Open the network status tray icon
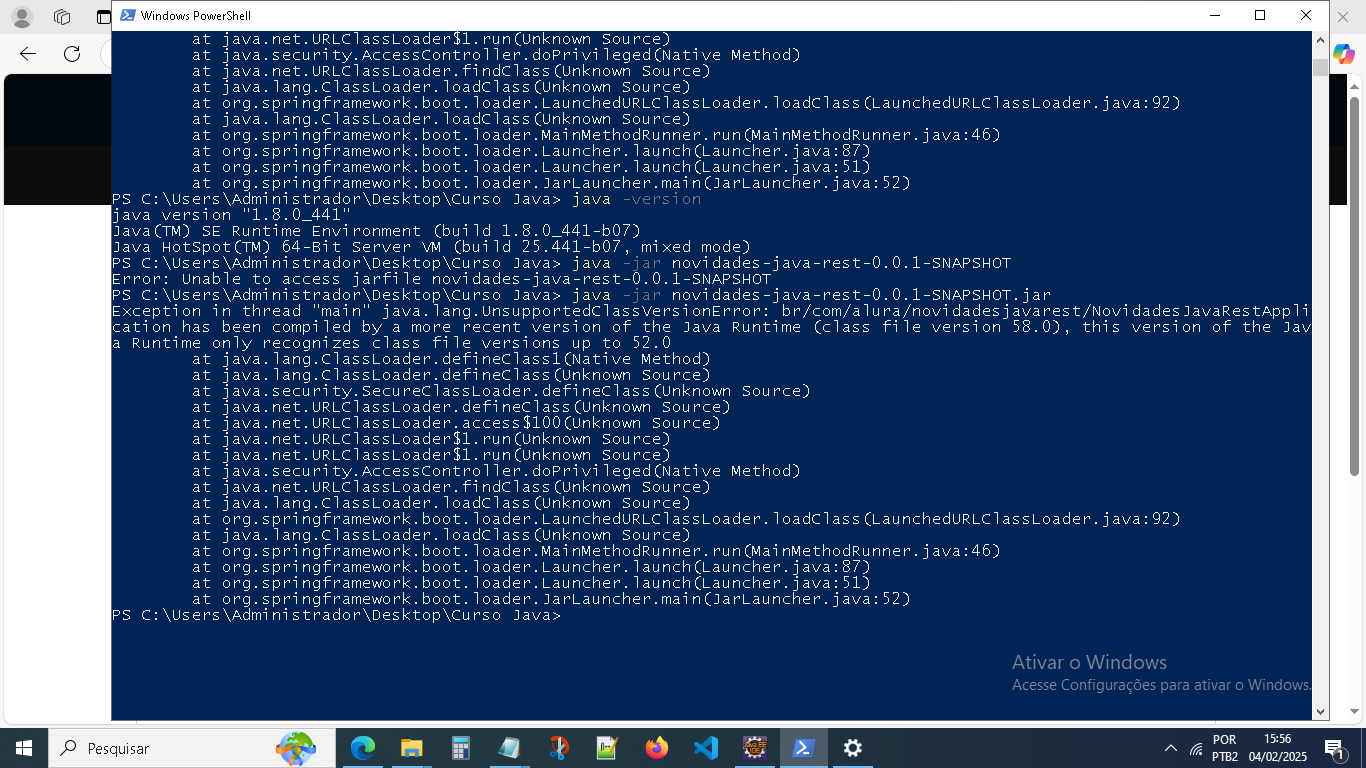Screen dimensions: 1366x768 tap(1197, 748)
